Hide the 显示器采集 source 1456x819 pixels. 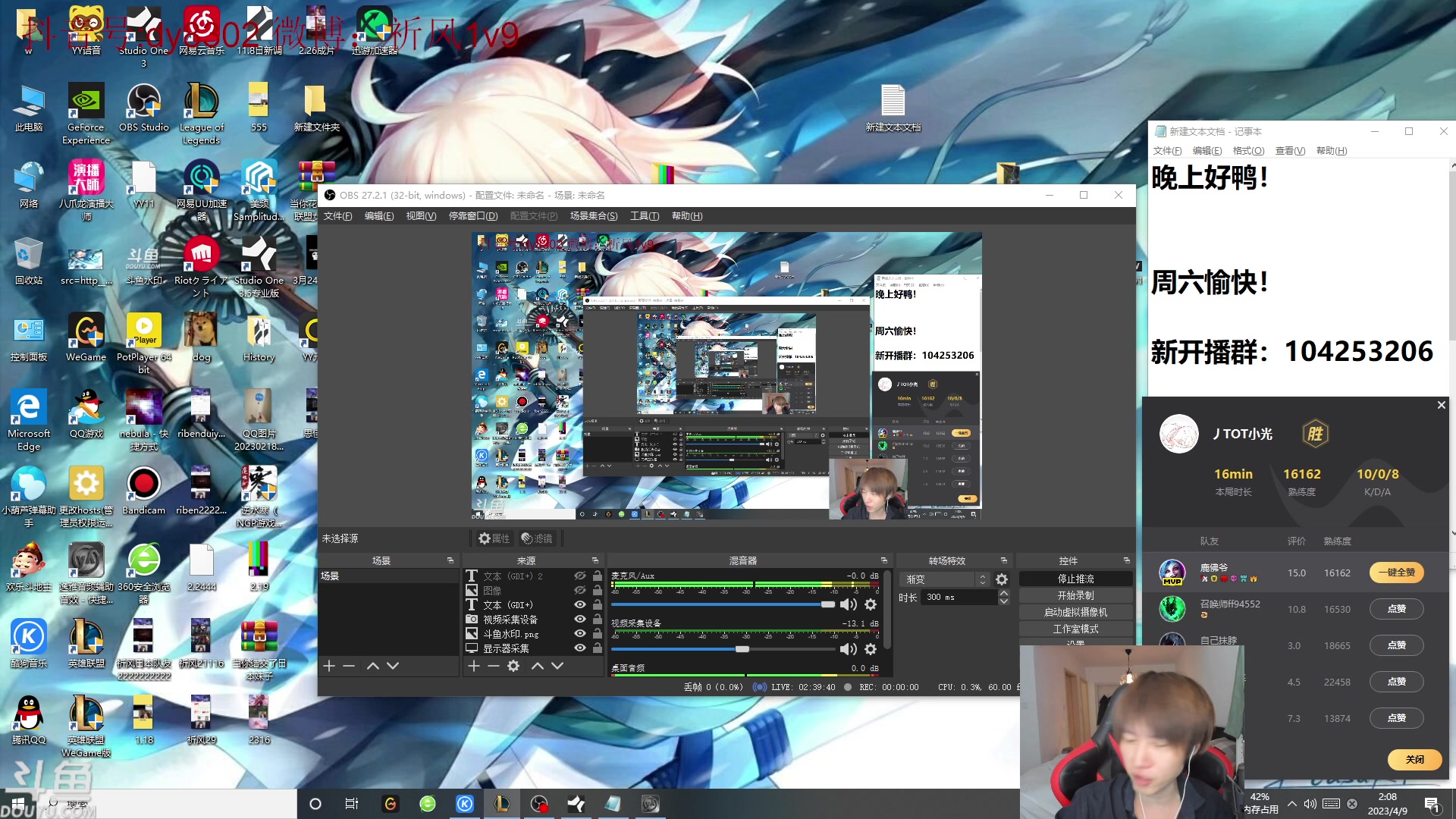[580, 648]
